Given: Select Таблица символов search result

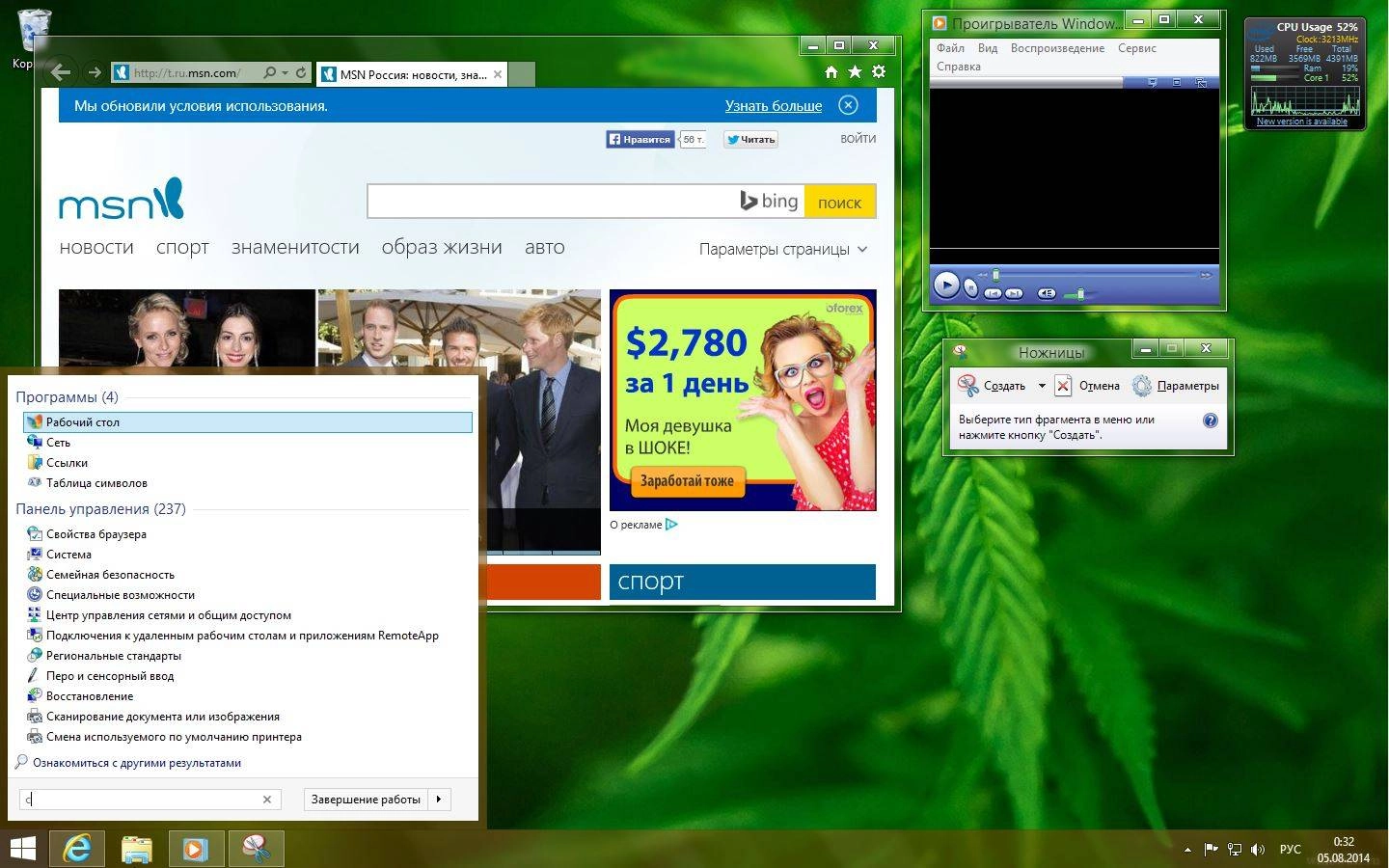Looking at the screenshot, I should [x=248, y=483].
